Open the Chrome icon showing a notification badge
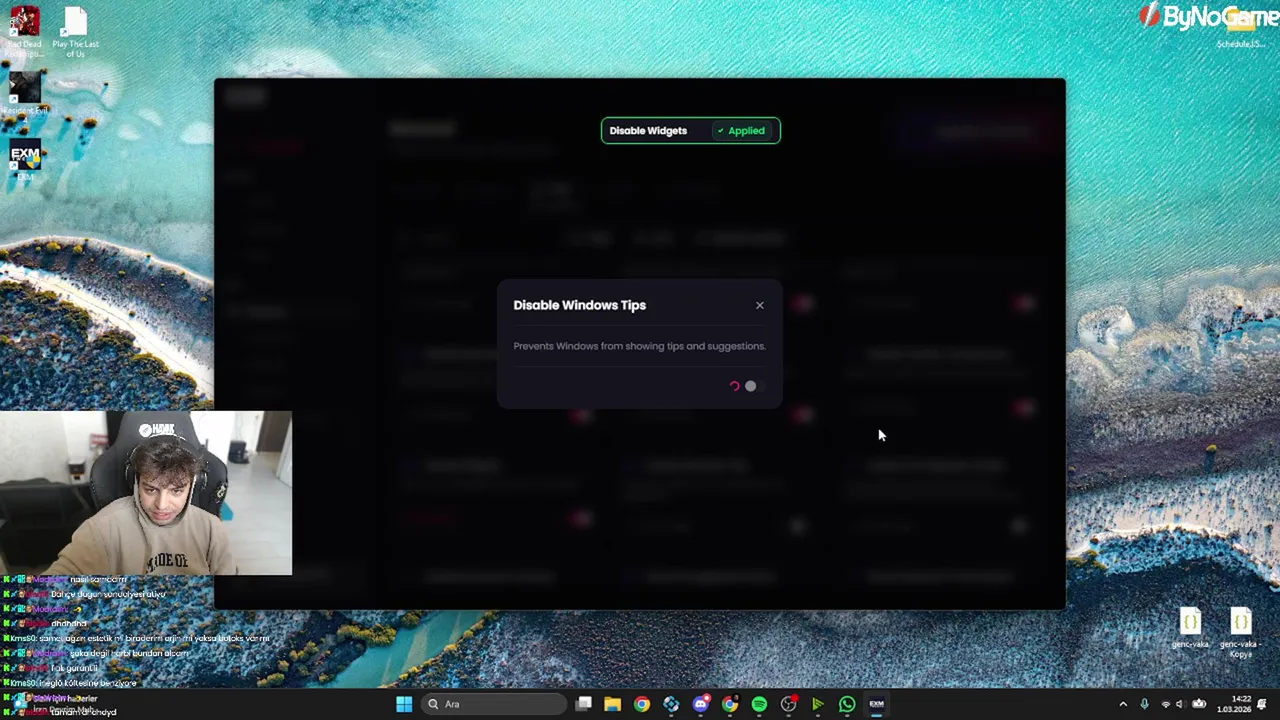 pyautogui.click(x=730, y=704)
